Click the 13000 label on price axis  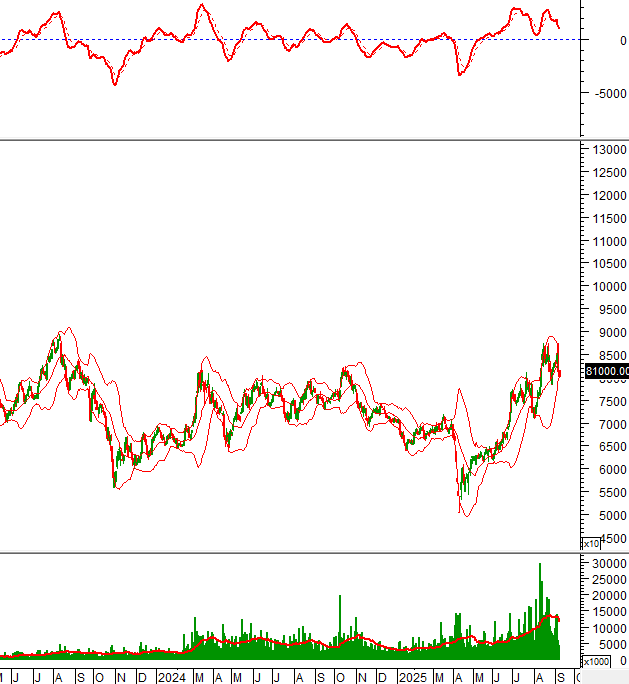point(607,150)
